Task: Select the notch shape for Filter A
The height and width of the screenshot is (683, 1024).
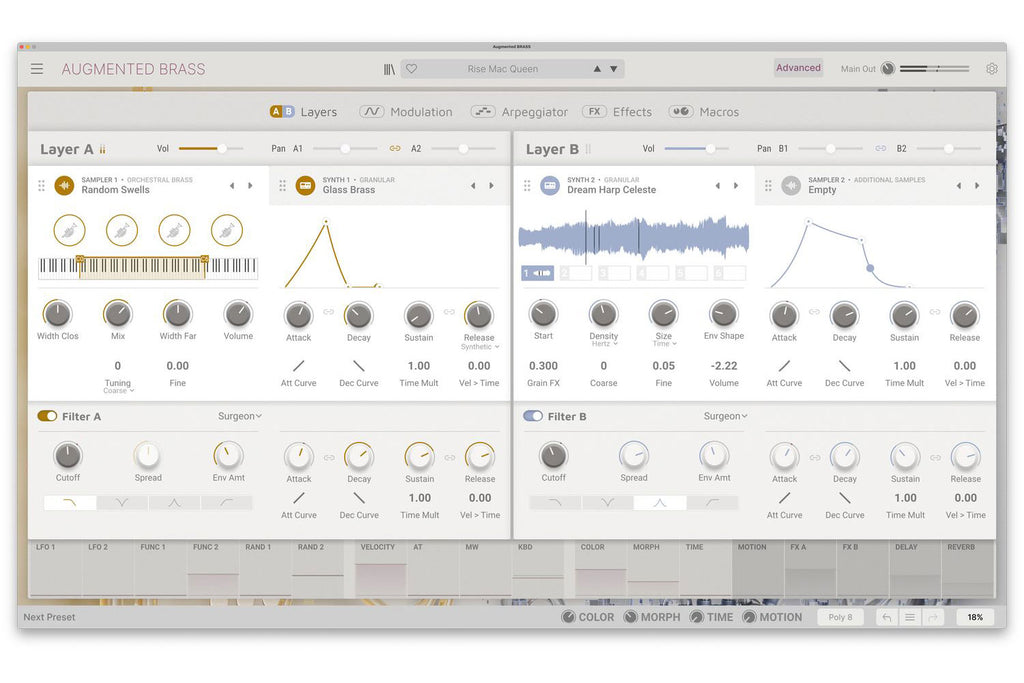Action: [x=122, y=503]
